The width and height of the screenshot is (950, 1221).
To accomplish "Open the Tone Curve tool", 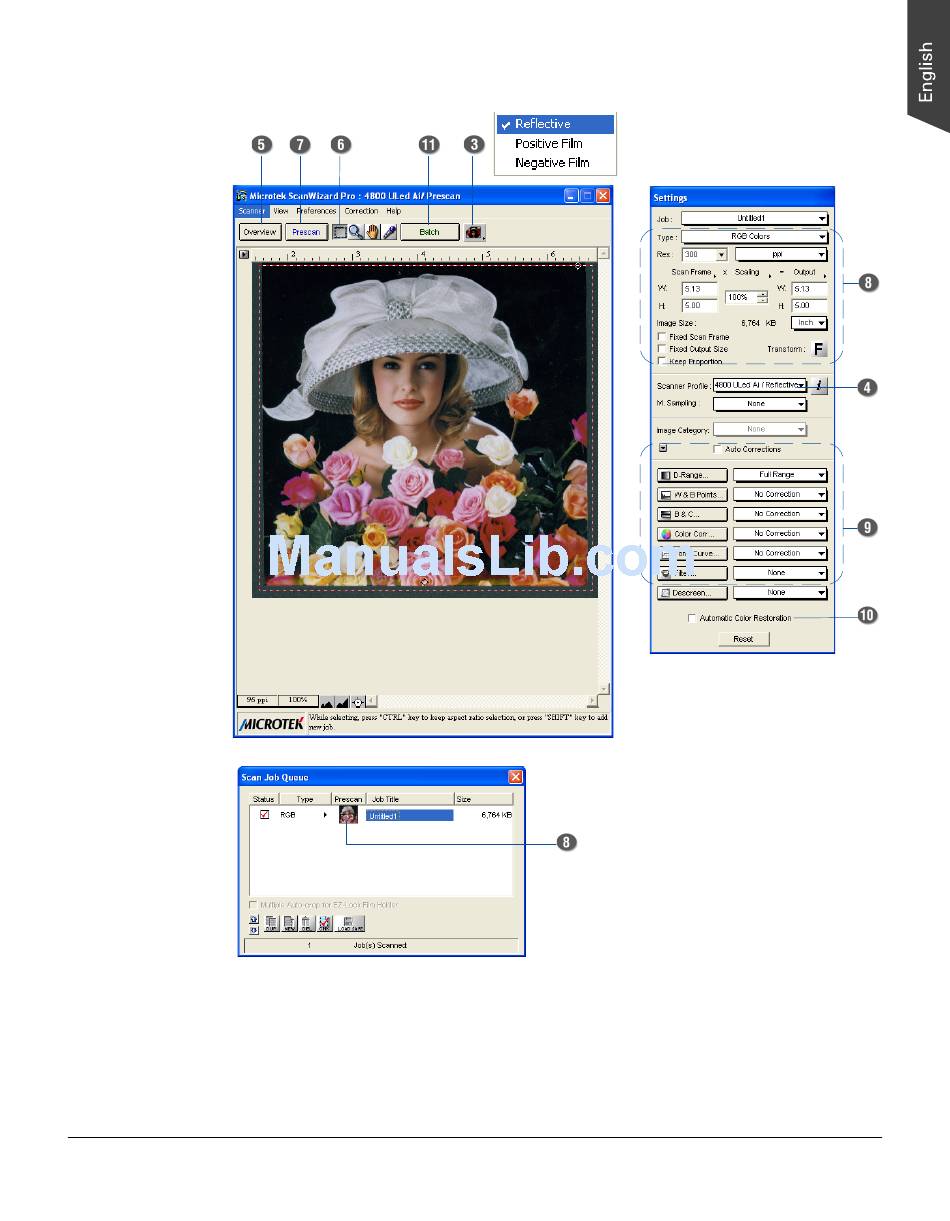I will [x=692, y=553].
